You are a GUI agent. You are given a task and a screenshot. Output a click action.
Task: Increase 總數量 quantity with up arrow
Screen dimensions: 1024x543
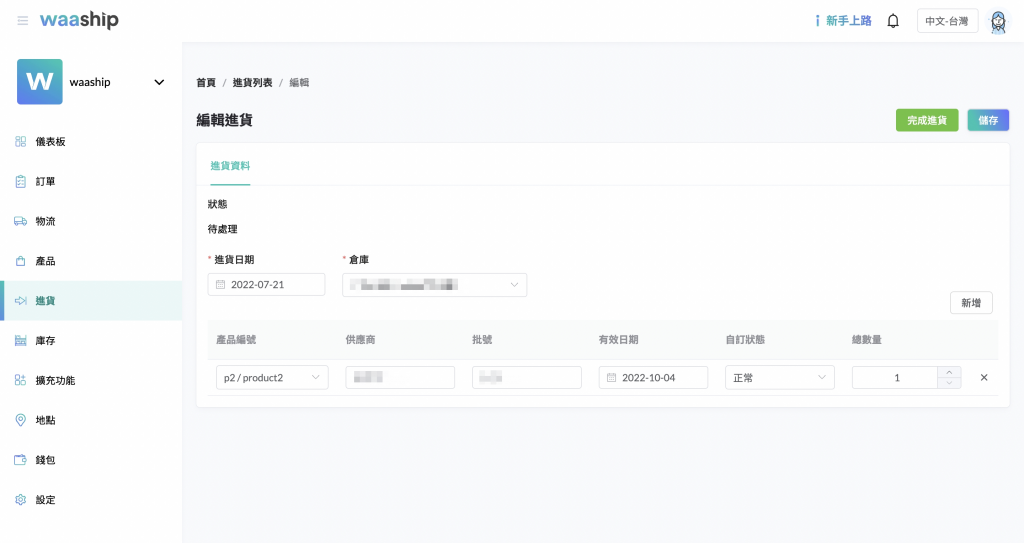[949, 372]
